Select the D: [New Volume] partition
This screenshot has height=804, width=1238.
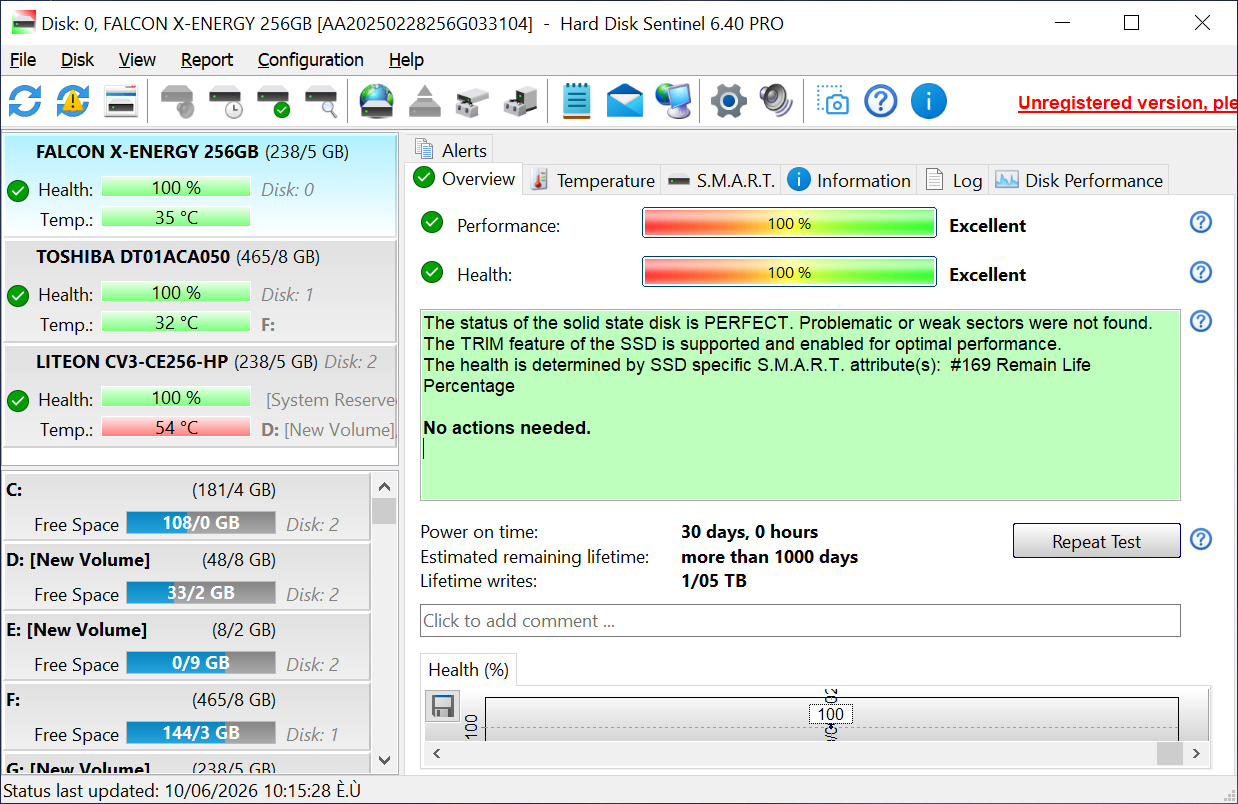(x=186, y=577)
